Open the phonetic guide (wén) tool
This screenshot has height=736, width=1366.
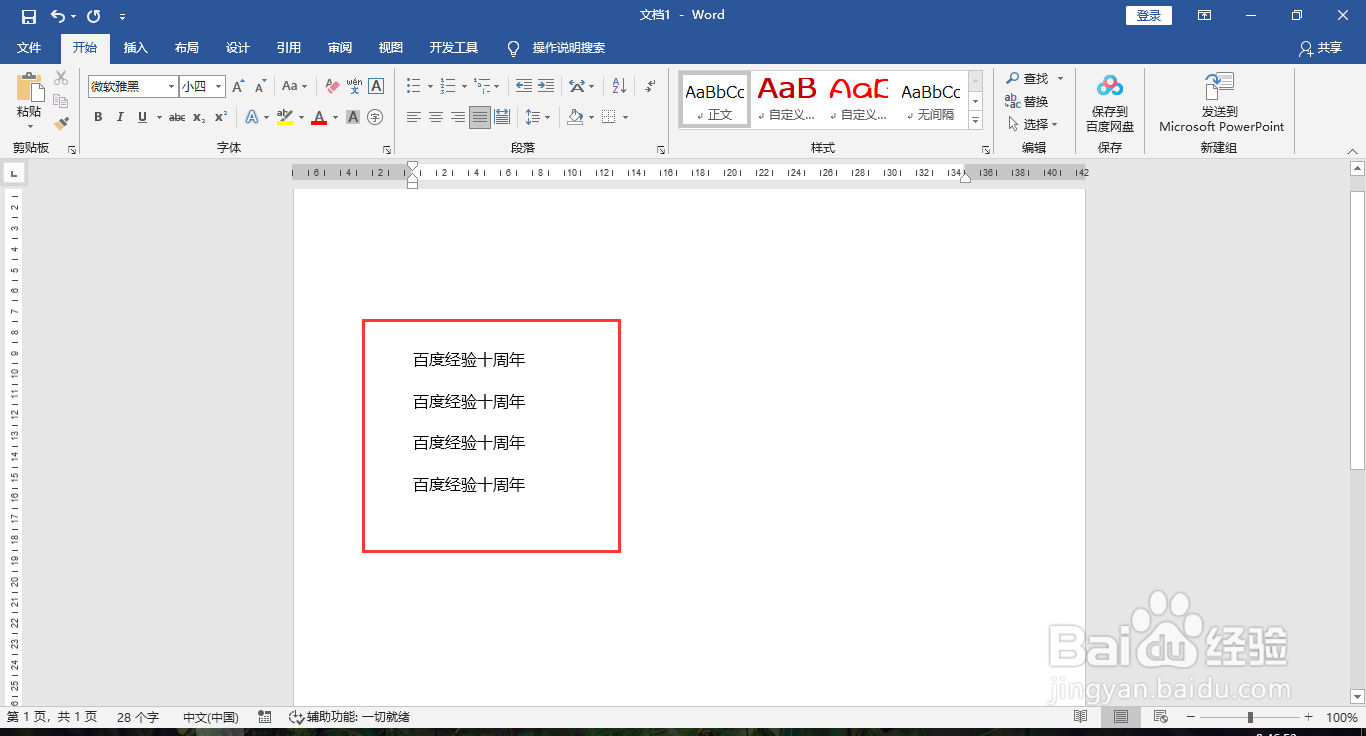(x=354, y=87)
